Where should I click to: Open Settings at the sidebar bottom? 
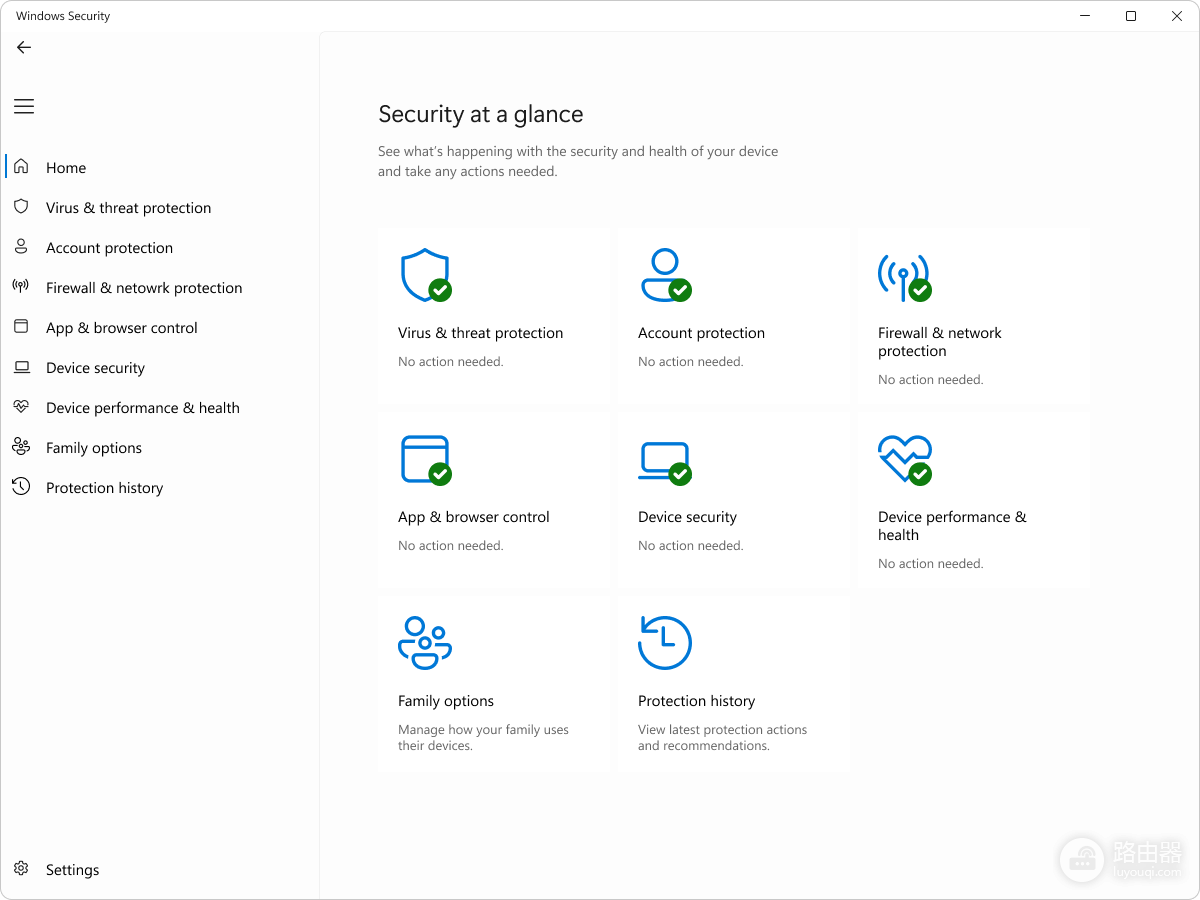point(72,870)
